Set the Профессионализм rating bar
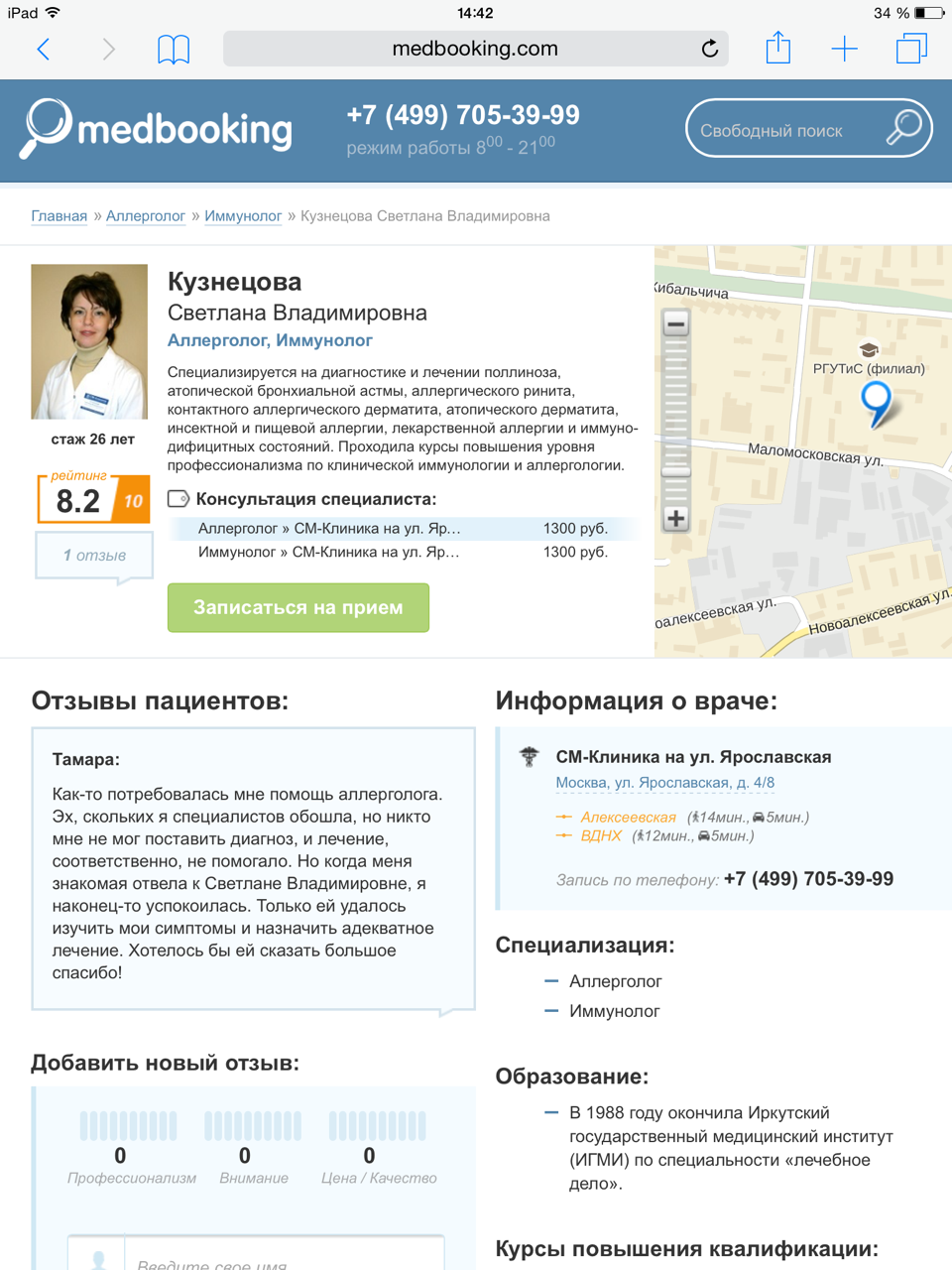The image size is (952, 1270). click(129, 1126)
